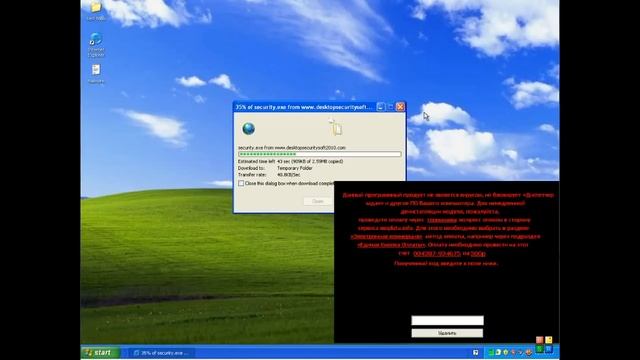Launch the Internet Explorer desktop shortcut
This screenshot has width=640, height=360.
coord(96,40)
